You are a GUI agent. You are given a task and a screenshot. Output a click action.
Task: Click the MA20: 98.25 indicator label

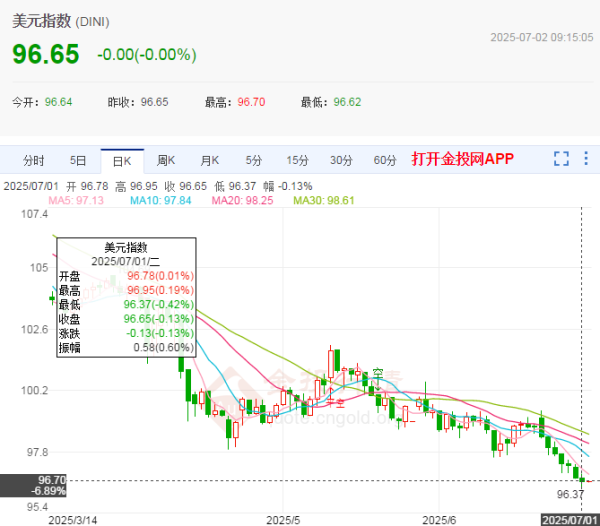[x=243, y=200]
